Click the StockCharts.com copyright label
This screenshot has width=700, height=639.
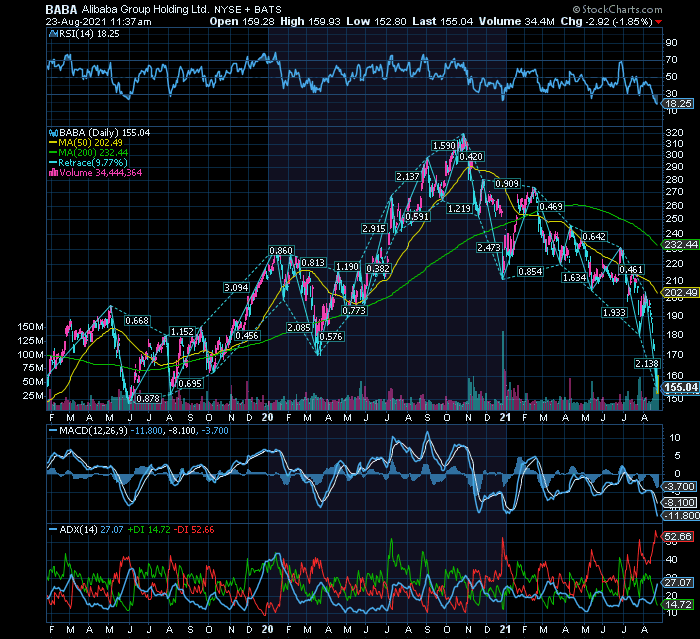617,9
